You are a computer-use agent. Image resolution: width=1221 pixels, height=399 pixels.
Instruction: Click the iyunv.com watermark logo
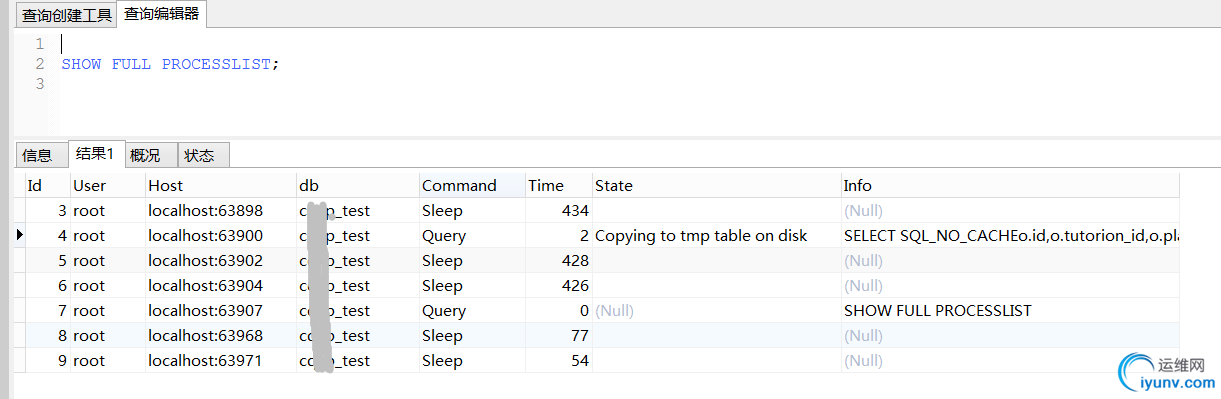(1165, 372)
